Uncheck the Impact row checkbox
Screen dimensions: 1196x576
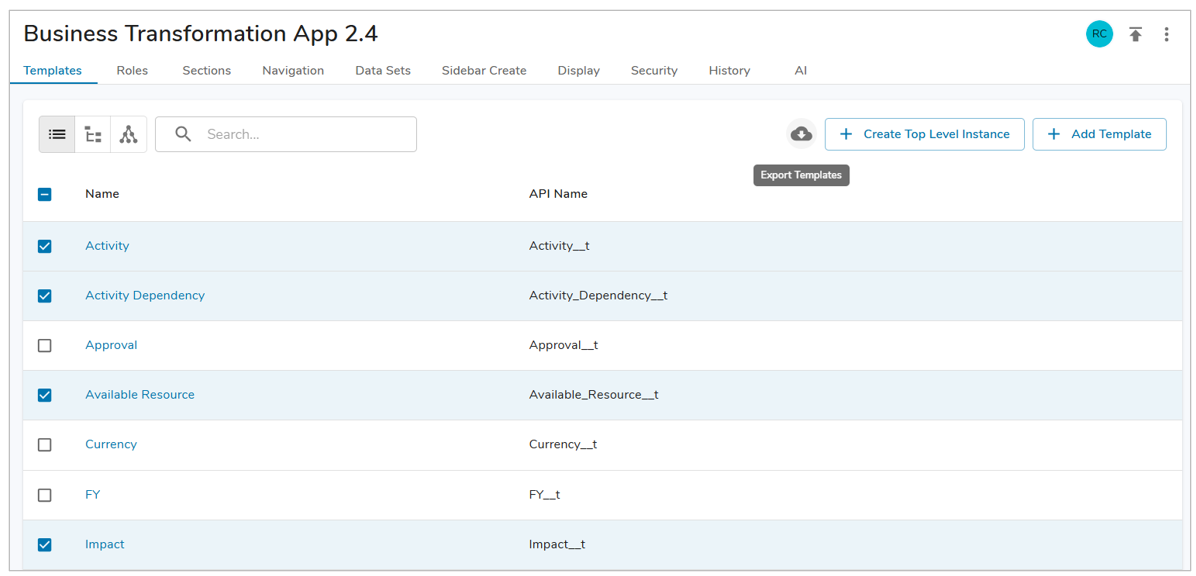45,545
